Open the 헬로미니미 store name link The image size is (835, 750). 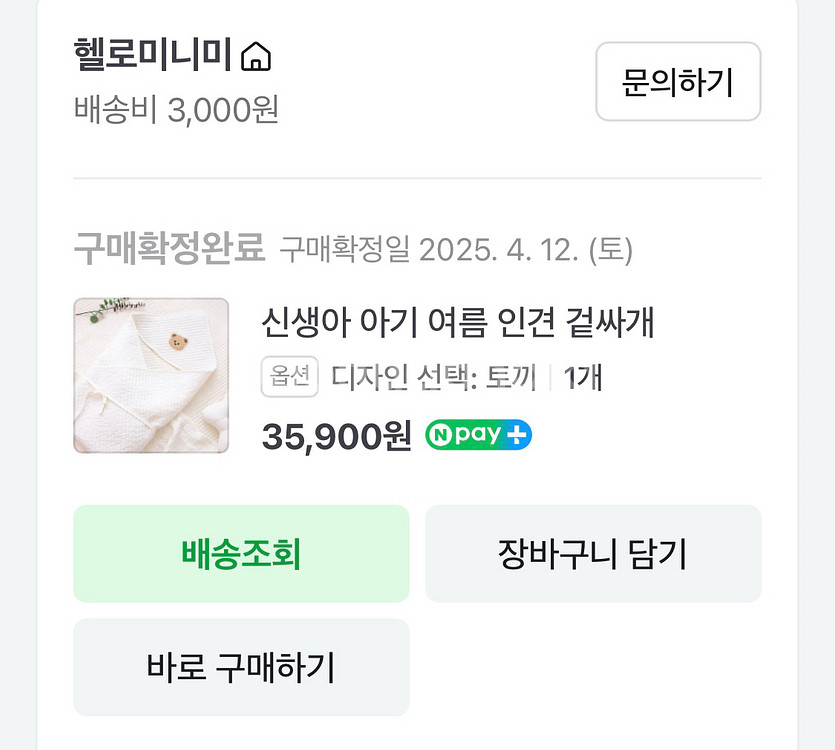(154, 56)
